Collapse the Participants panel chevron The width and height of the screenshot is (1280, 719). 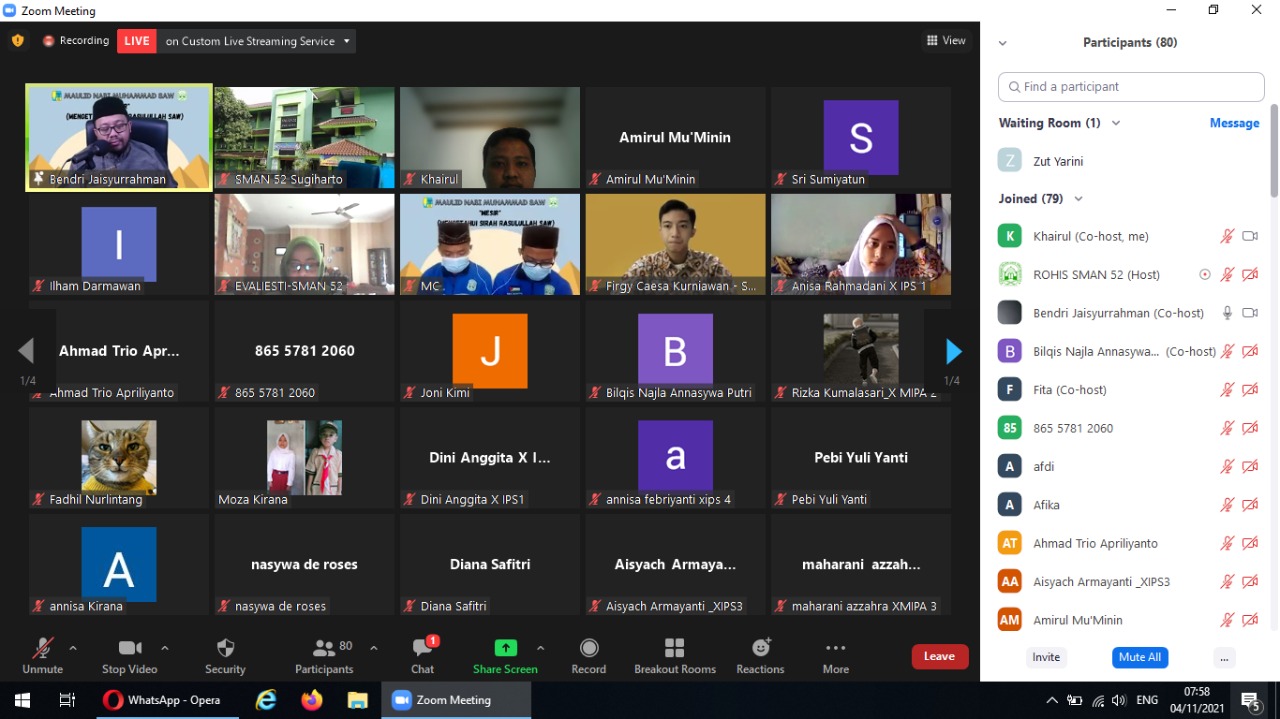pos(1003,43)
